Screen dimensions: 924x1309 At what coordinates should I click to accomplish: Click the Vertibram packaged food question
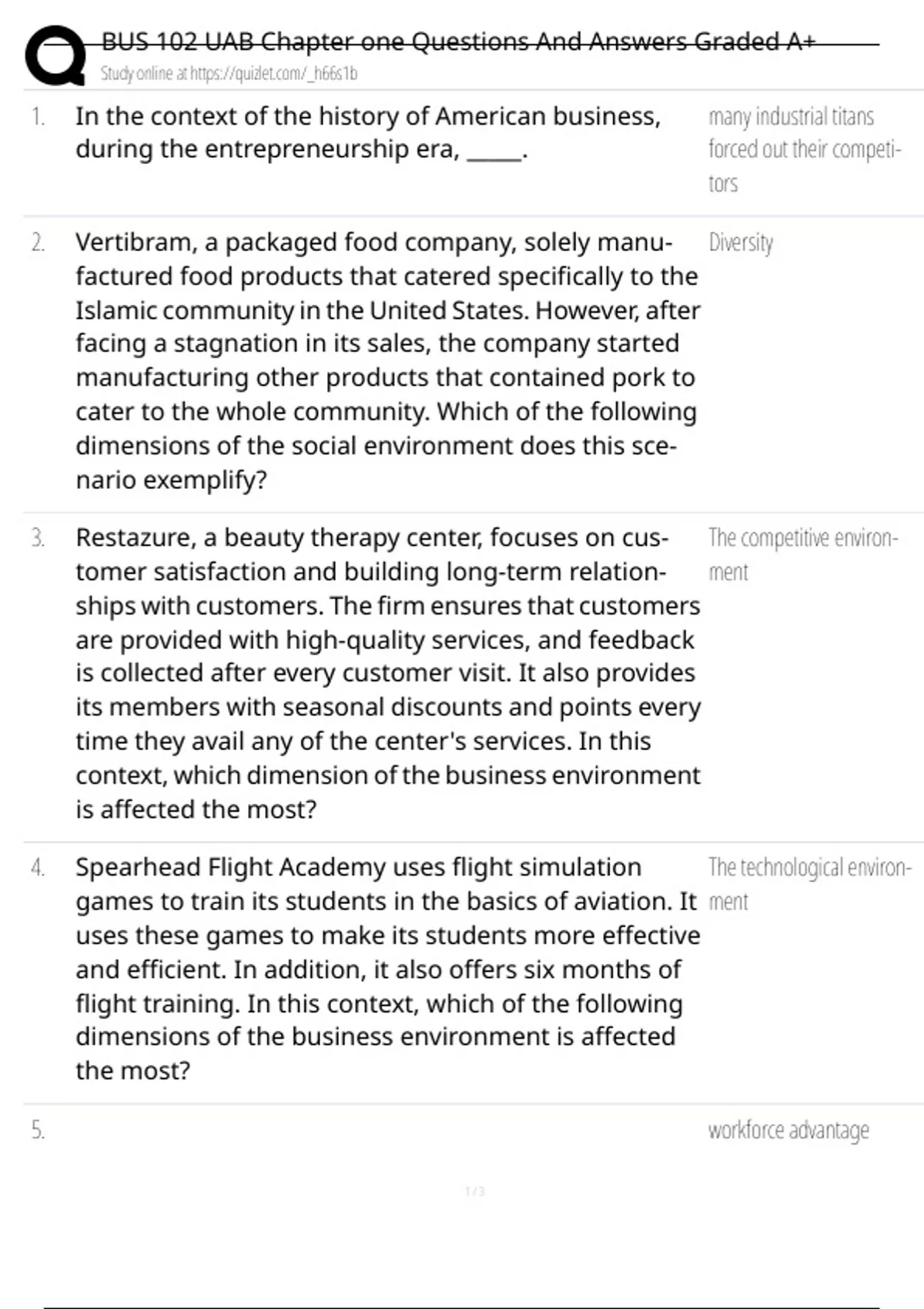[387, 360]
